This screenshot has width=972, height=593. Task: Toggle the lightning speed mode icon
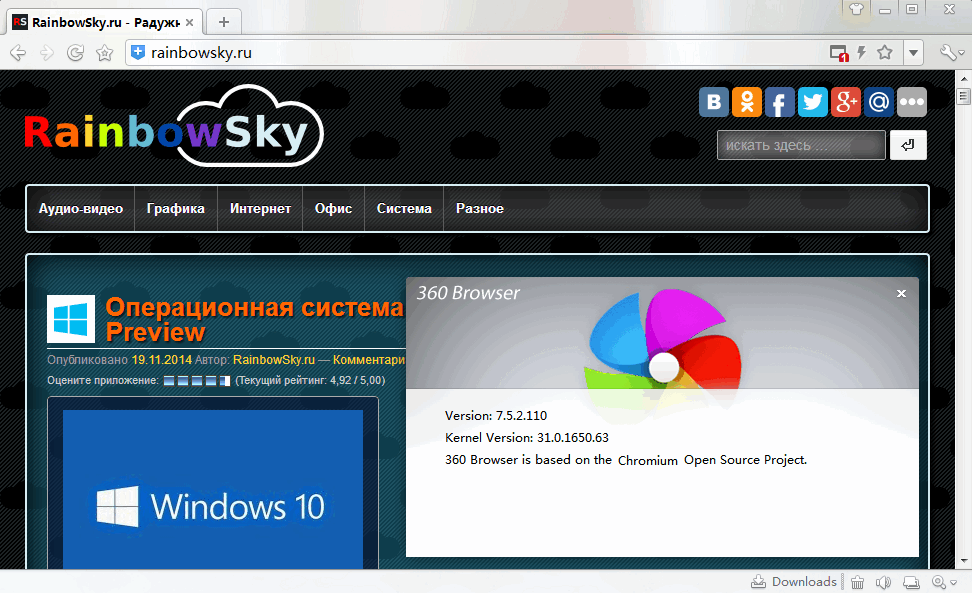point(862,53)
